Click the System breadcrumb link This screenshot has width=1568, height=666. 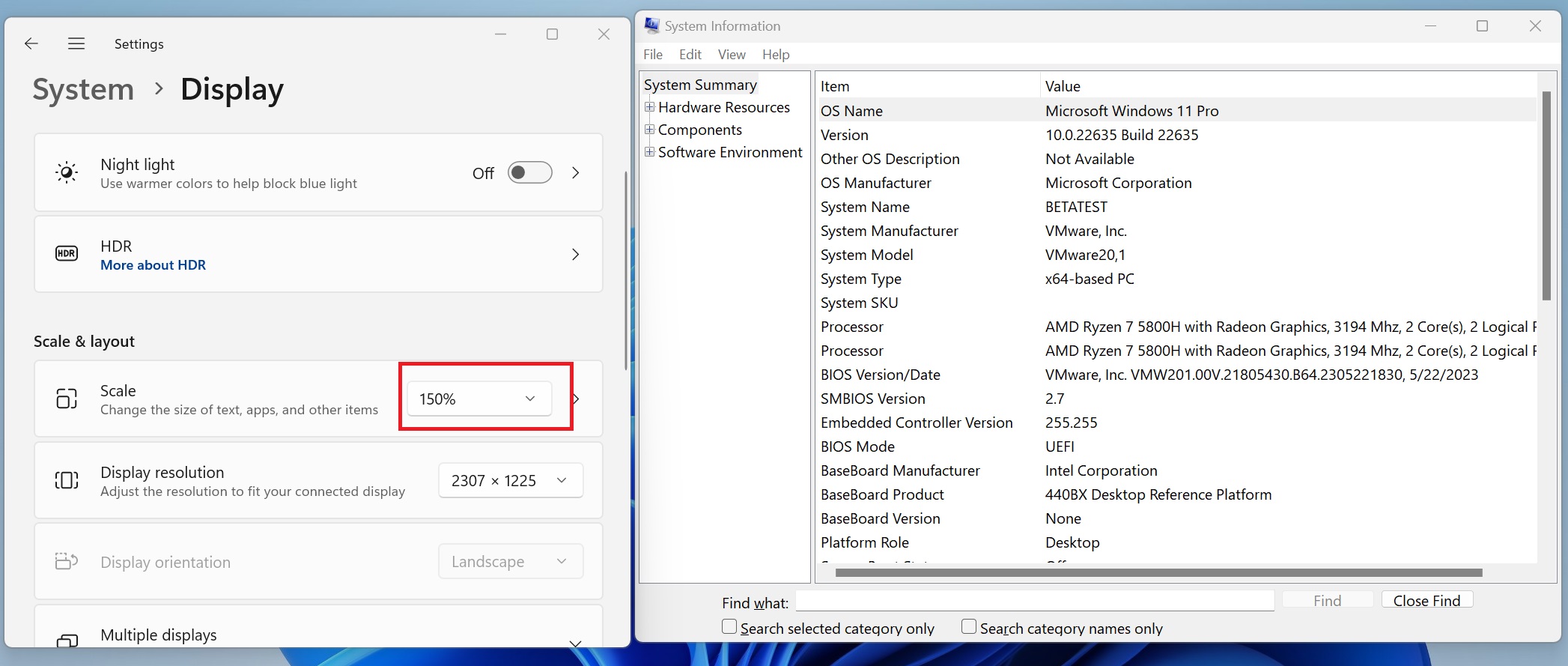[x=83, y=89]
